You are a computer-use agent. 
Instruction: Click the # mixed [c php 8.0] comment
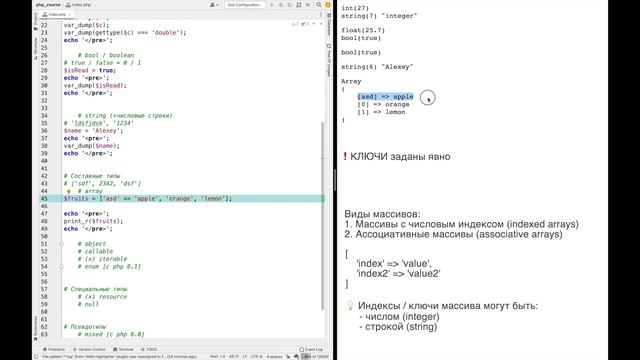[111, 334]
